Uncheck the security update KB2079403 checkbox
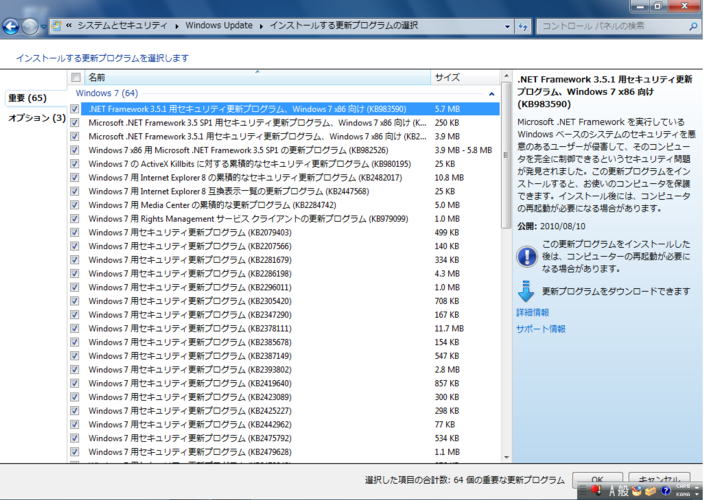 pos(75,232)
